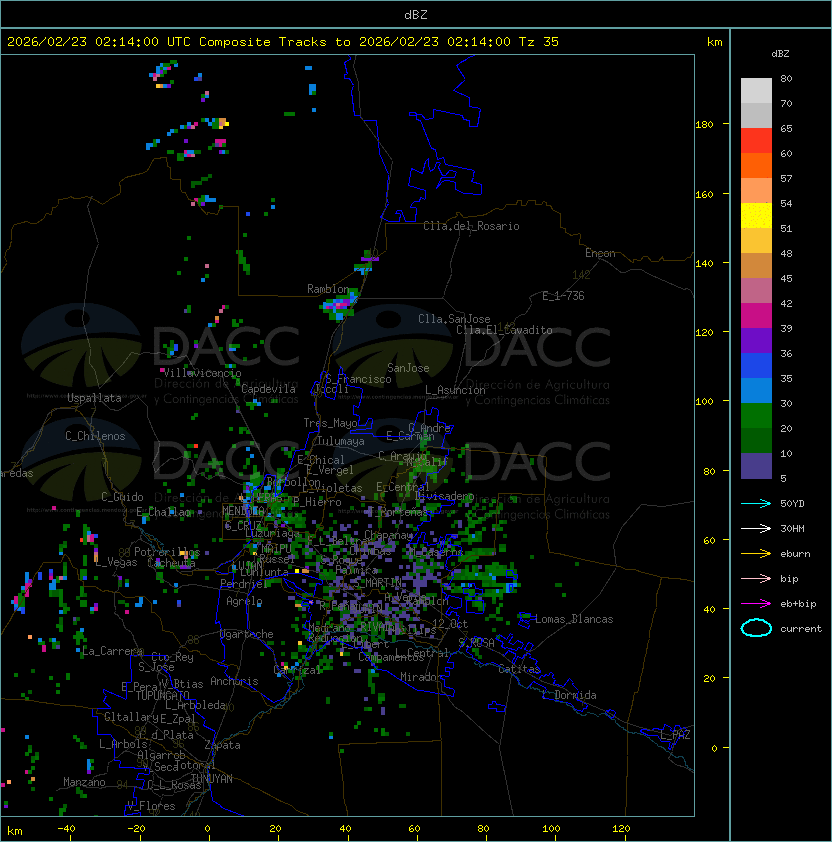Image resolution: width=832 pixels, height=842 pixels.
Task: Click the E_1-736 map label
Action: pos(563,296)
